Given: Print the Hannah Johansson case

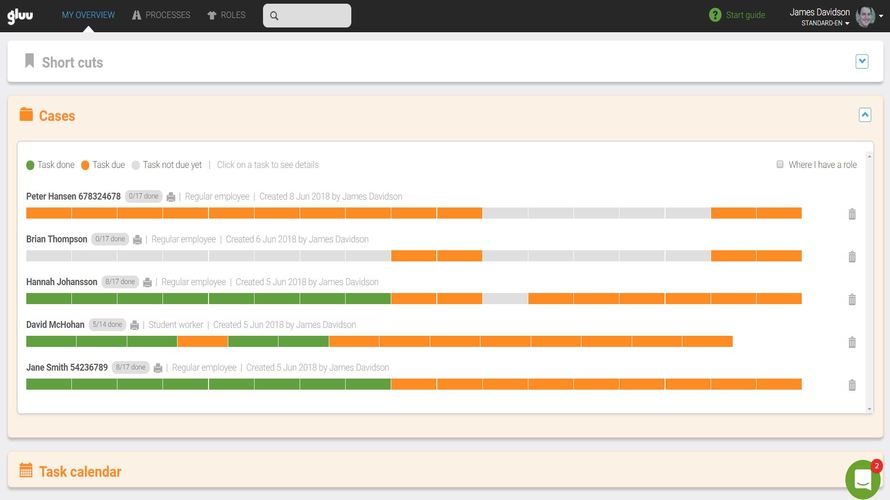Looking at the screenshot, I should click(148, 282).
